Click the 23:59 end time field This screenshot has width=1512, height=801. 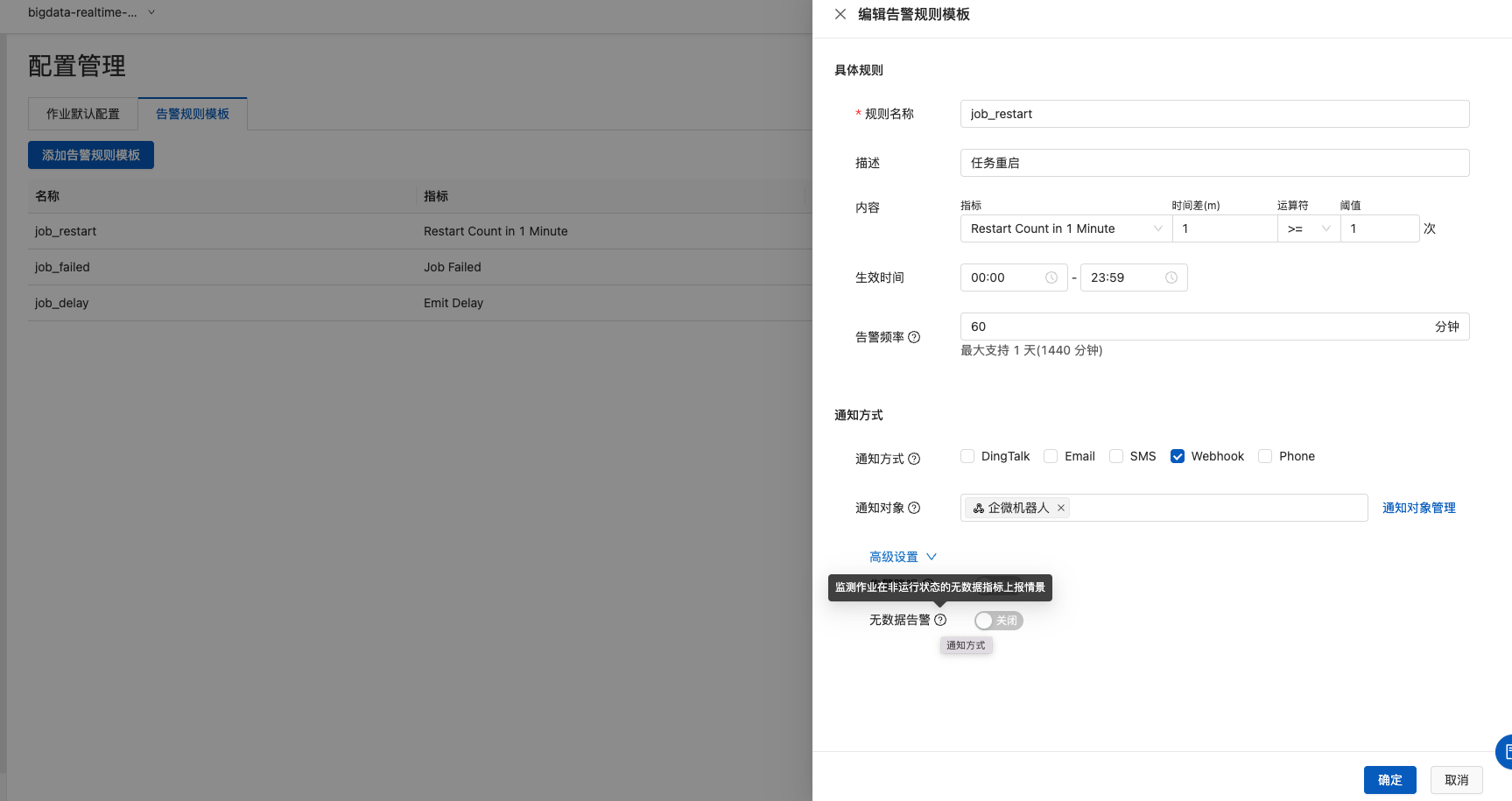point(1134,278)
